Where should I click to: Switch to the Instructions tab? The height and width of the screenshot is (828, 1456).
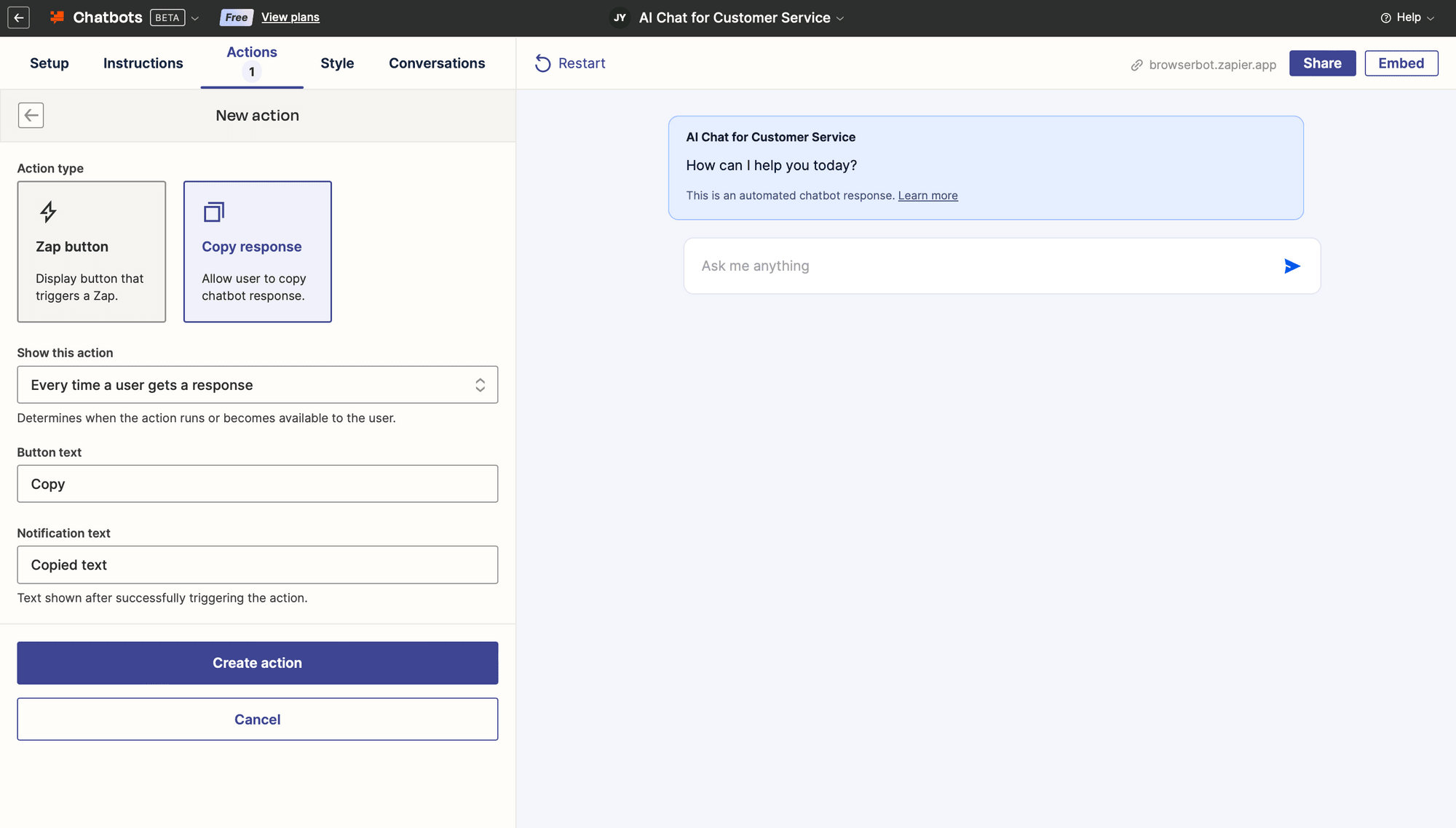coord(143,62)
